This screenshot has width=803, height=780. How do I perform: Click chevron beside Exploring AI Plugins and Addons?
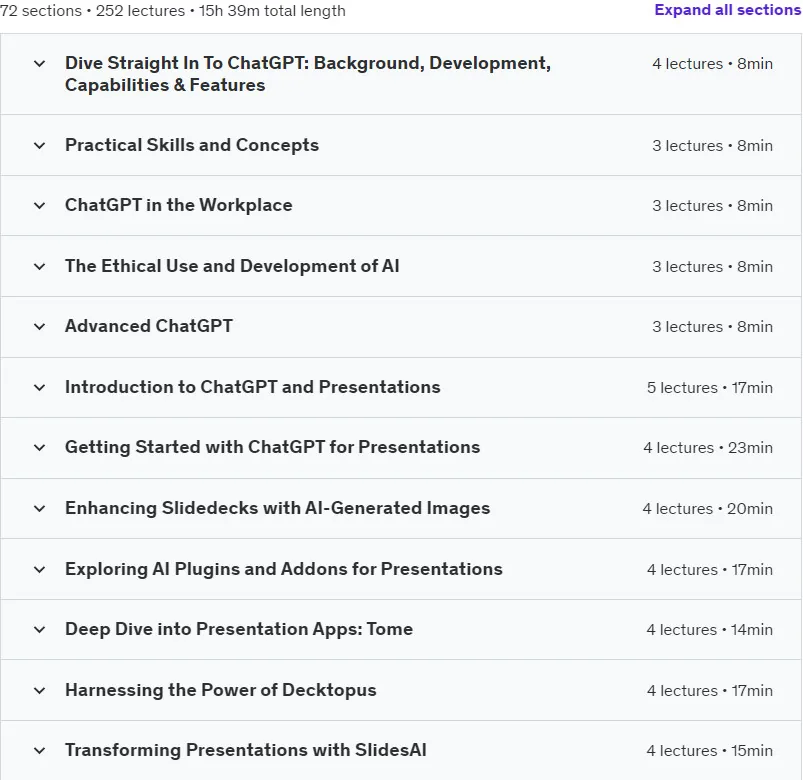(x=39, y=570)
